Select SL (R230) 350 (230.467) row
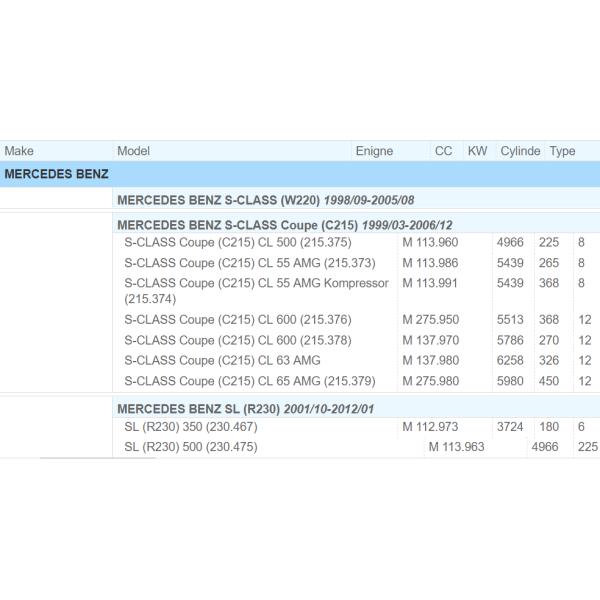Image resolution: width=600 pixels, height=600 pixels. (191, 428)
